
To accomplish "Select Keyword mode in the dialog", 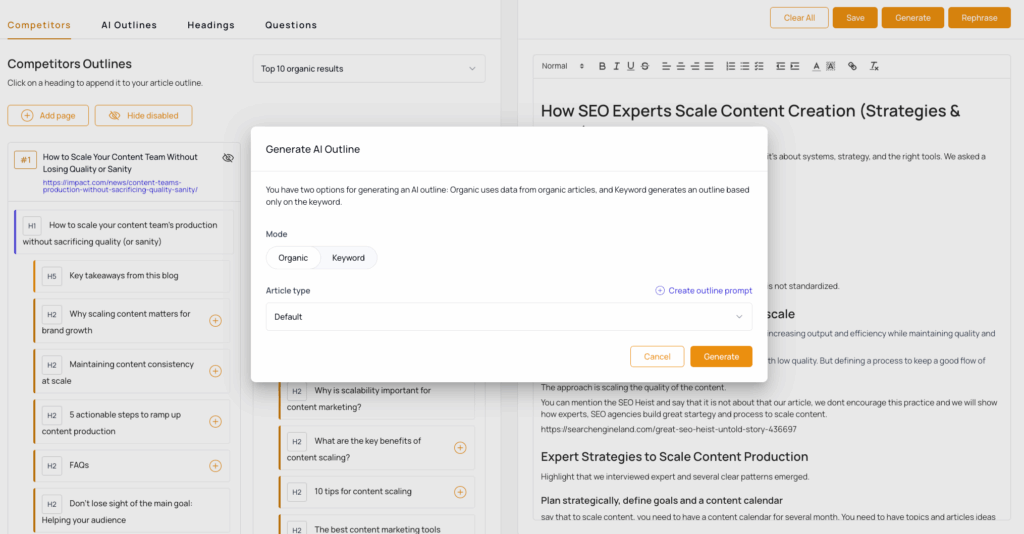I will click(x=348, y=258).
